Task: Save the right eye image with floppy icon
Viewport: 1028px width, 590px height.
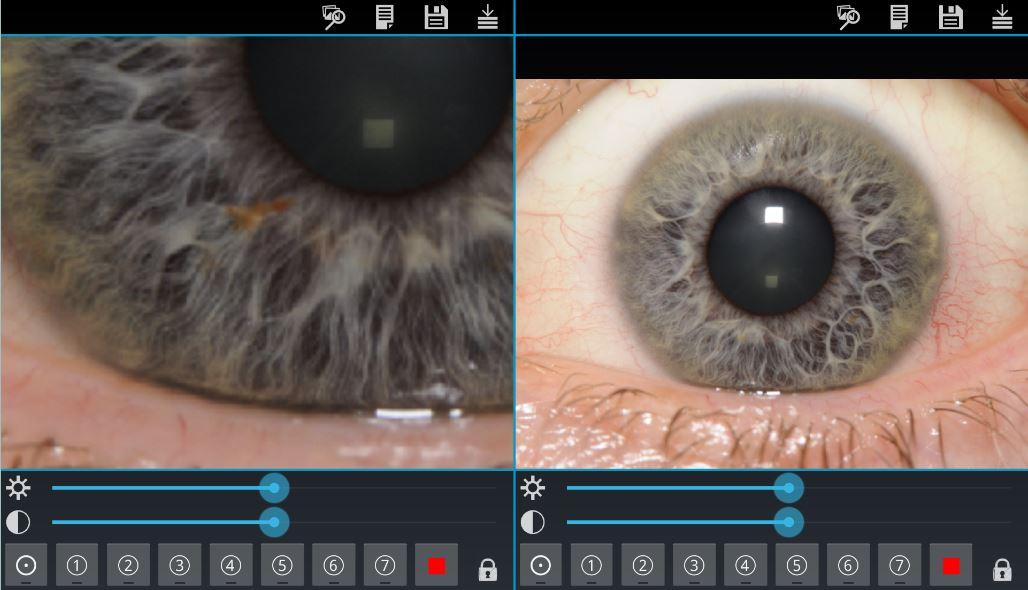Action: (950, 17)
